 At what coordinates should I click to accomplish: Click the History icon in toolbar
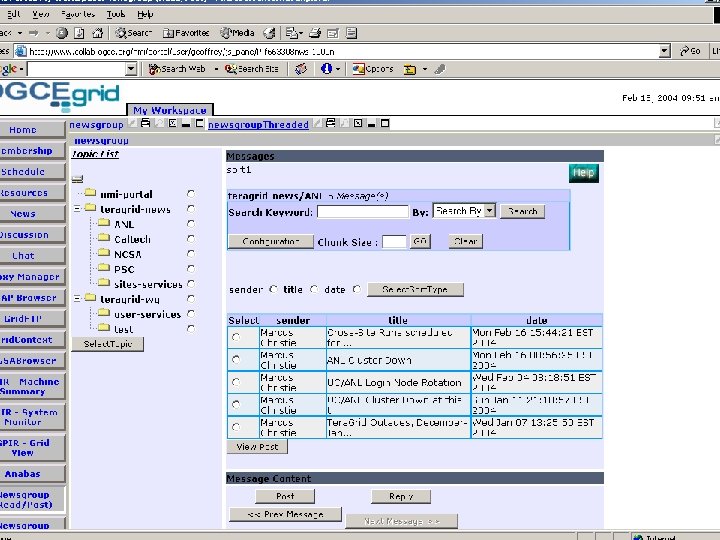(270, 33)
